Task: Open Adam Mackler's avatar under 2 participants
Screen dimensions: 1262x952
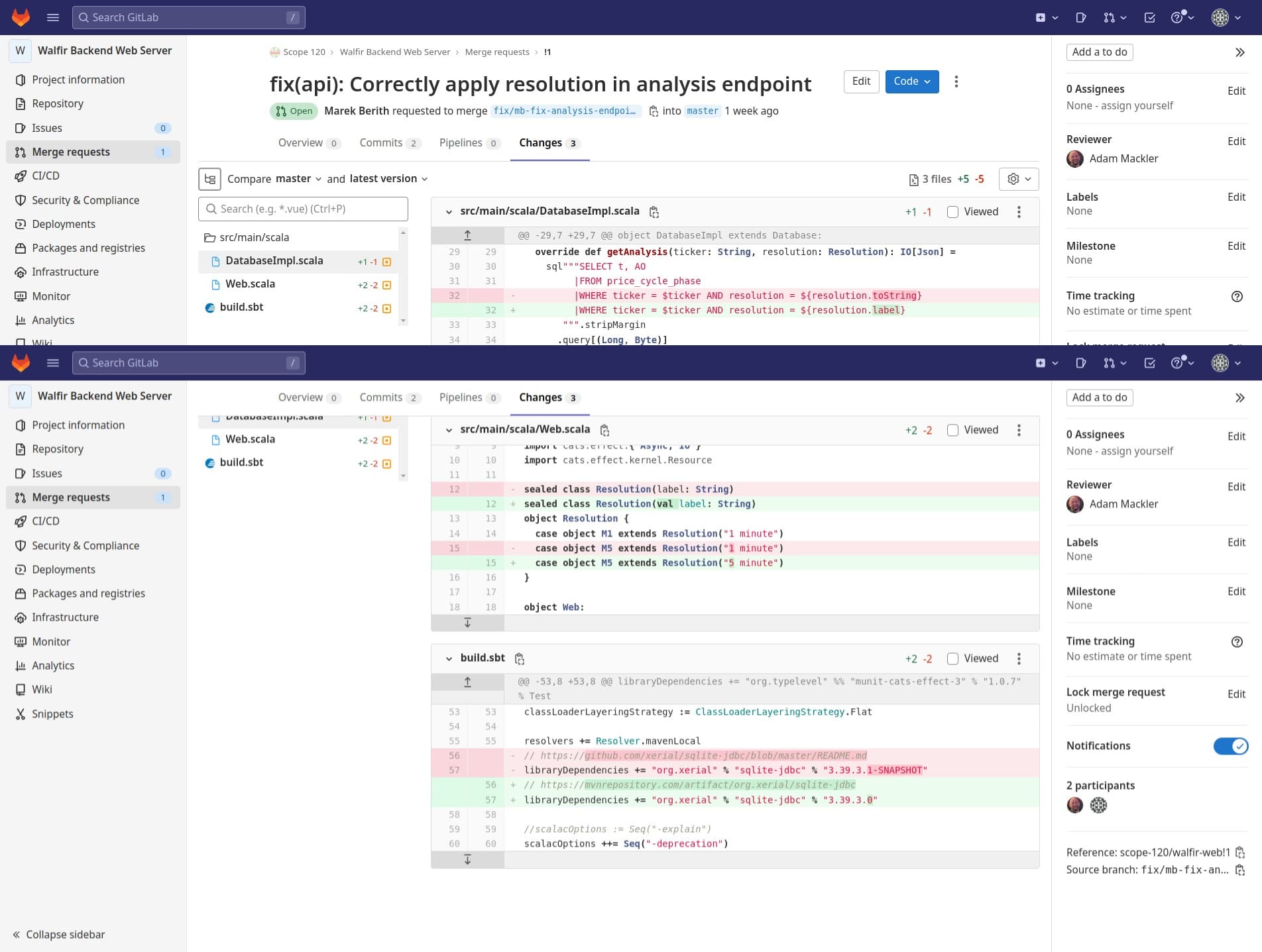Action: 1074,805
